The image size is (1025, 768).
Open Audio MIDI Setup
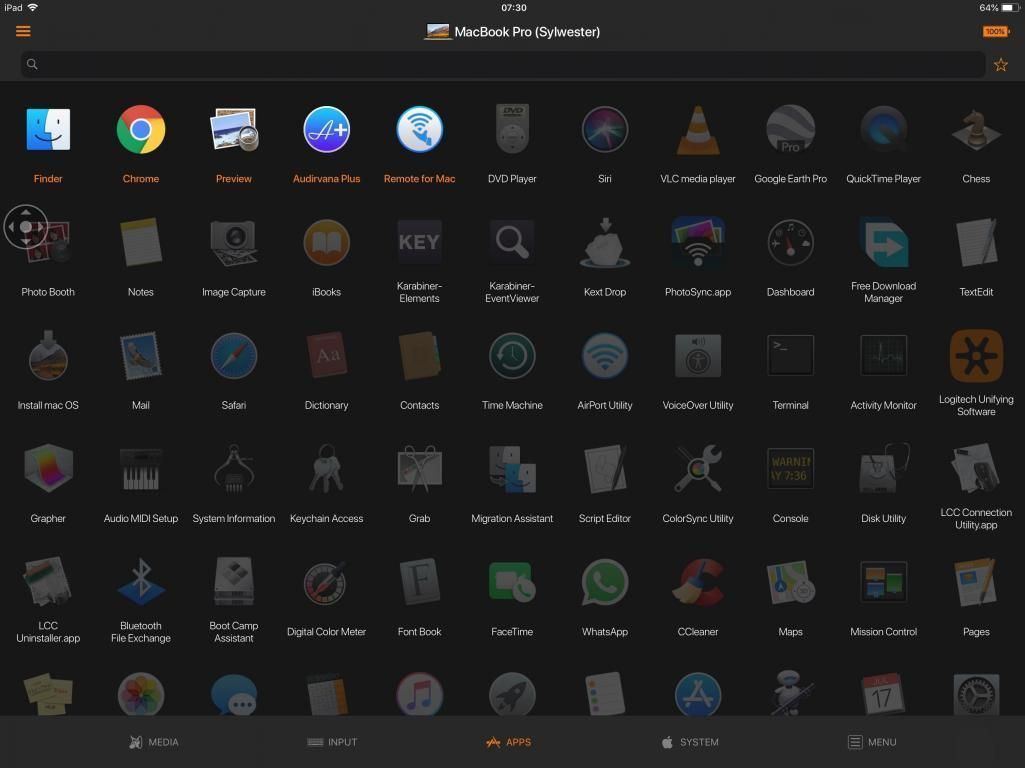141,469
